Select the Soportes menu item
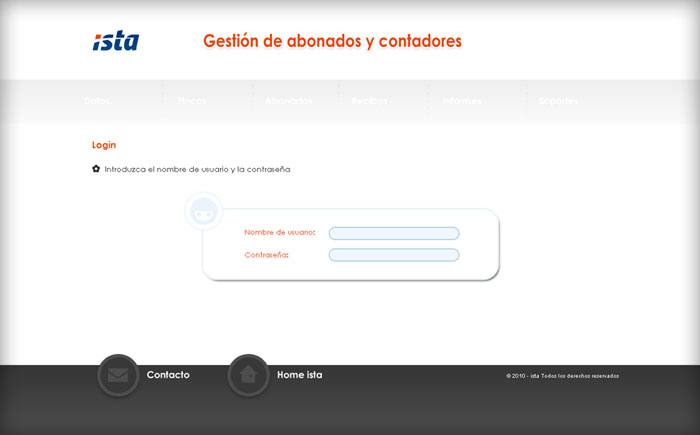The width and height of the screenshot is (700, 435). 558,101
